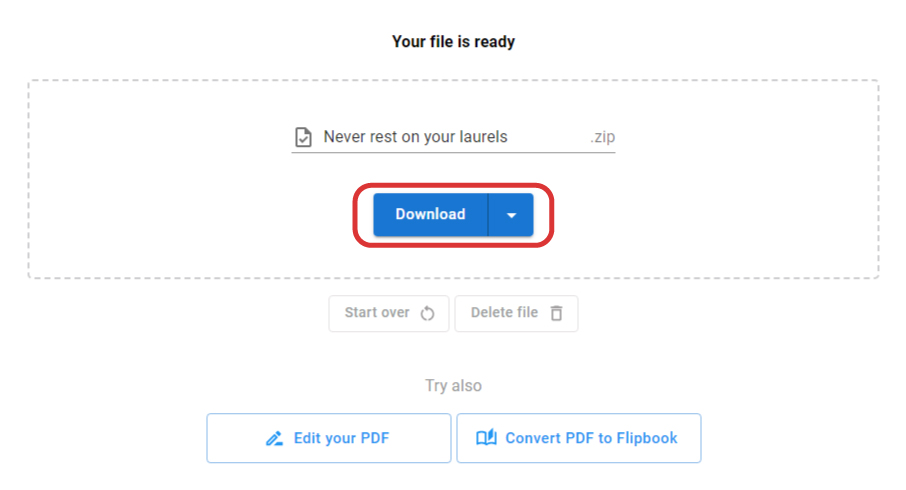This screenshot has height=490, width=906.
Task: Choose the Delete file text label
Action: click(504, 313)
